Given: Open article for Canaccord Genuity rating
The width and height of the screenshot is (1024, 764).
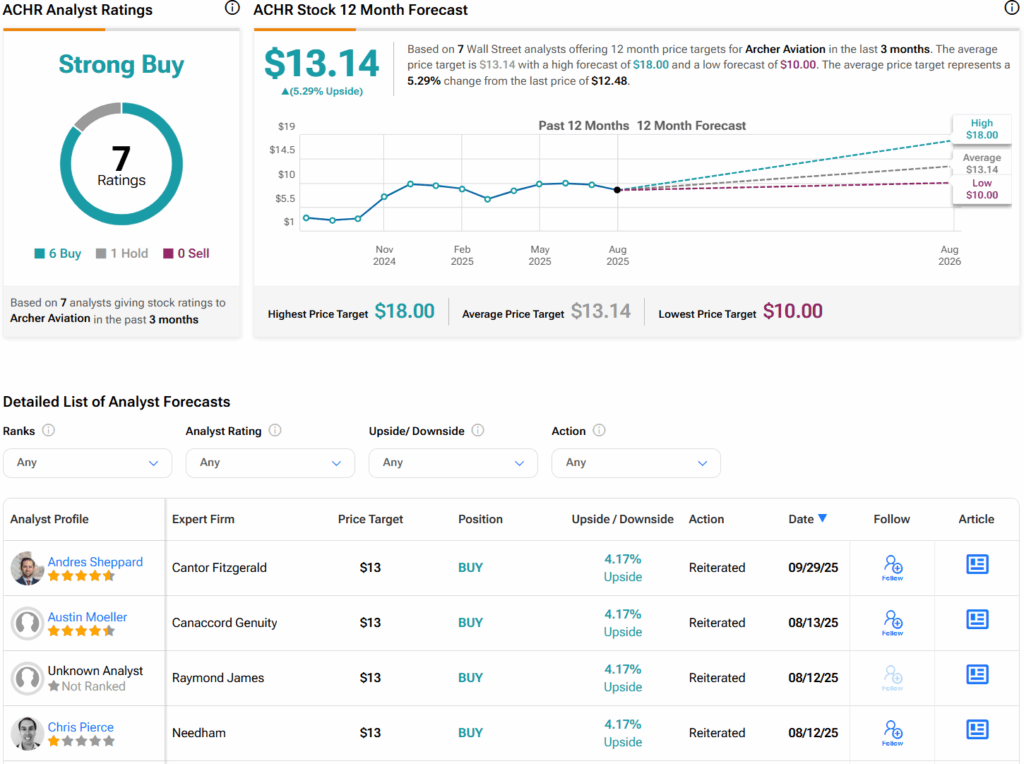Looking at the screenshot, I should point(977,620).
